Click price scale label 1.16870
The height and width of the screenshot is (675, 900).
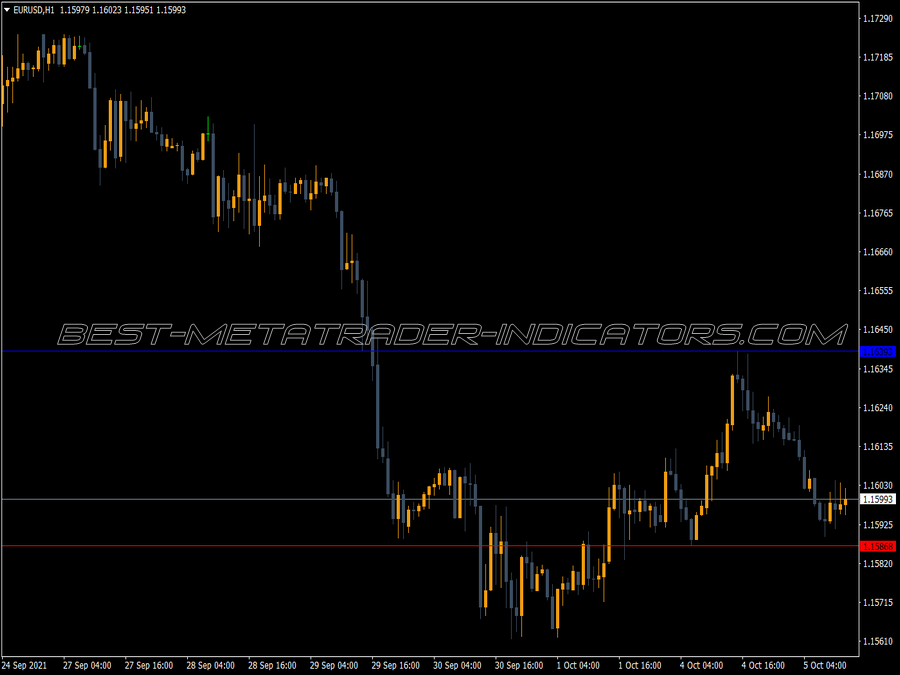point(878,174)
